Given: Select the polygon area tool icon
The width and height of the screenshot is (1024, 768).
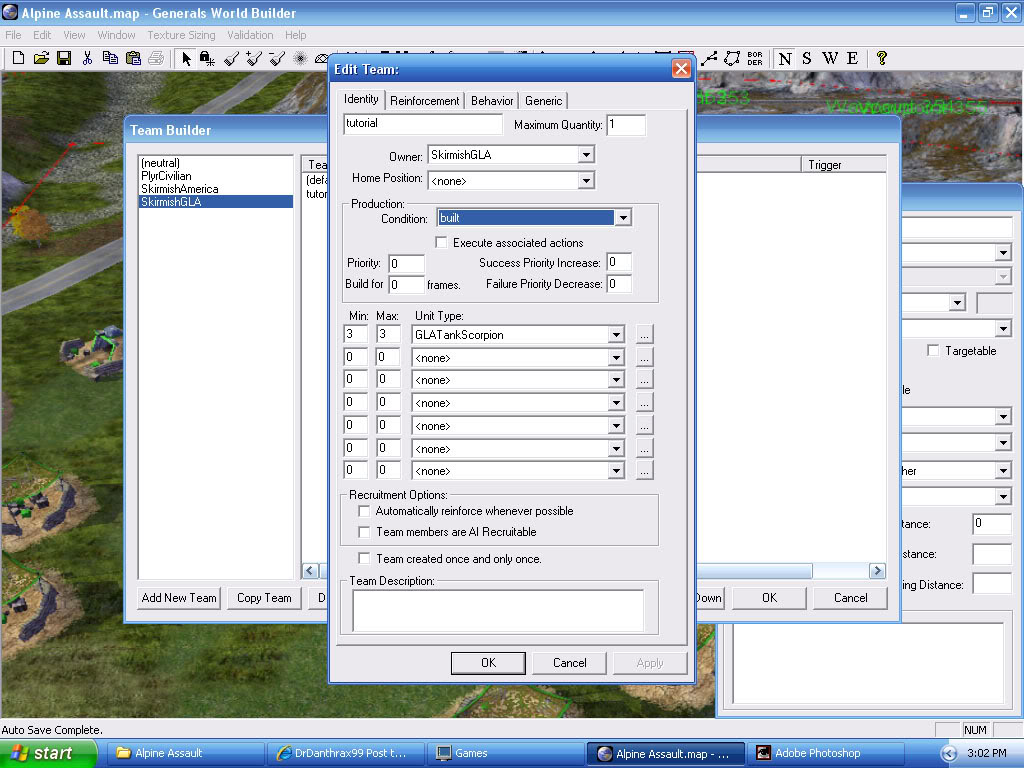Looking at the screenshot, I should 732,59.
